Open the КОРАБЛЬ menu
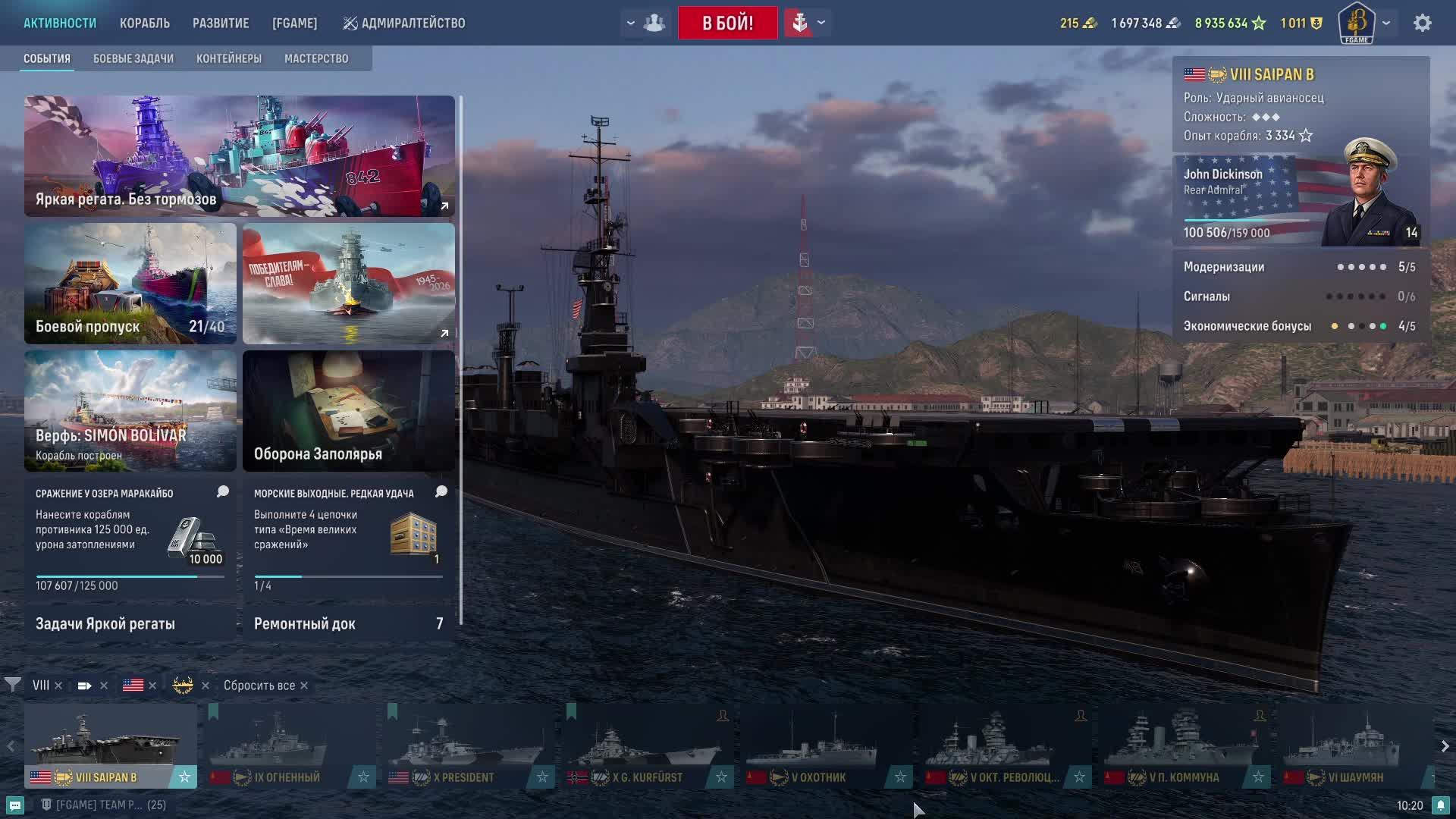Viewport: 1456px width, 819px height. [145, 23]
